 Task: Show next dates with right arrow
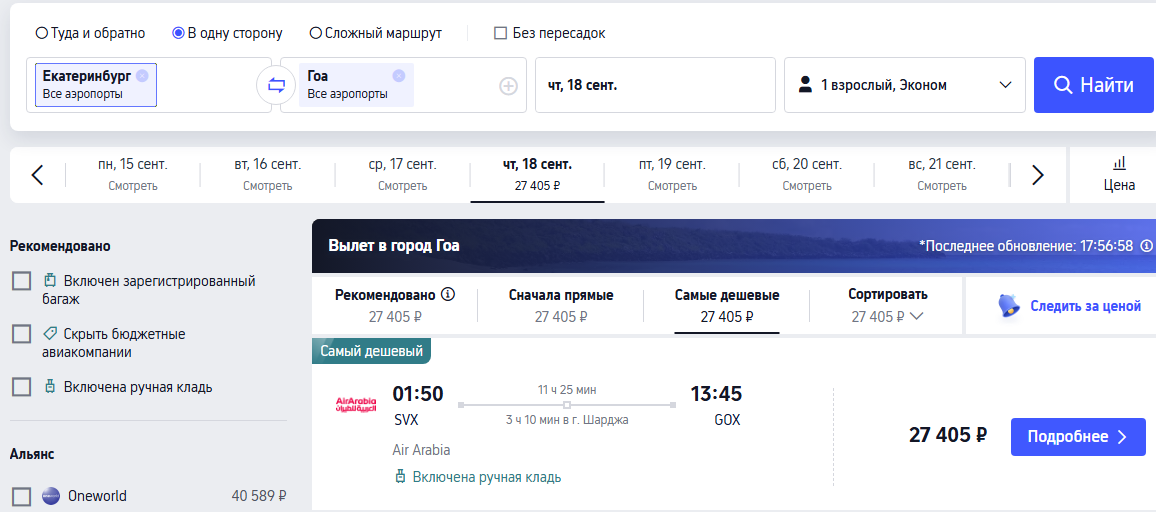click(1038, 175)
